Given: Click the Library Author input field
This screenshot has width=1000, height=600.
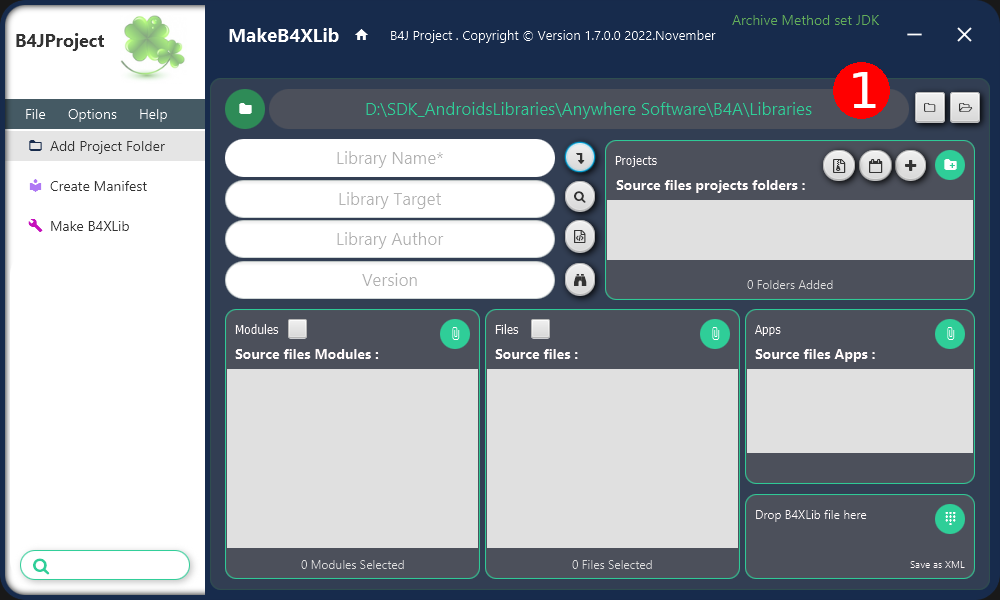Looking at the screenshot, I should [x=390, y=239].
